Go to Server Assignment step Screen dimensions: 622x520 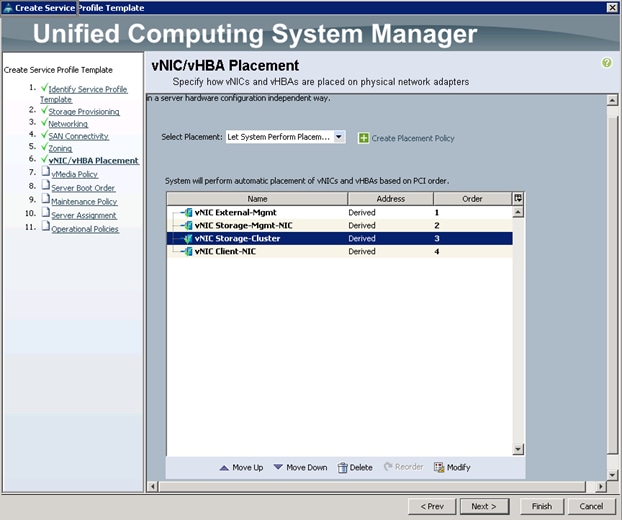click(x=84, y=215)
